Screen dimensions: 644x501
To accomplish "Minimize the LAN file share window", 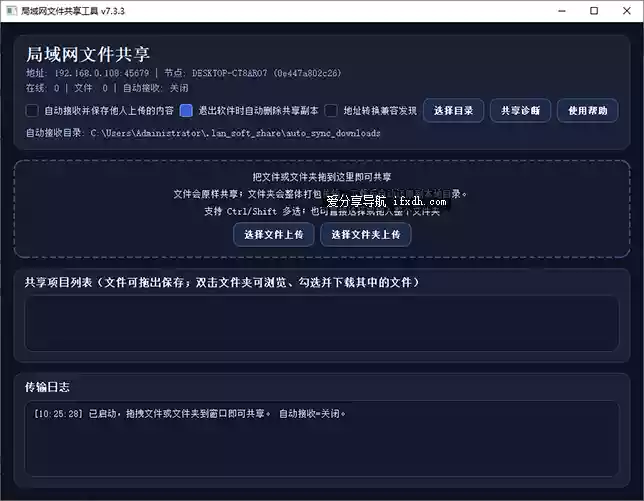I will click(562, 11).
